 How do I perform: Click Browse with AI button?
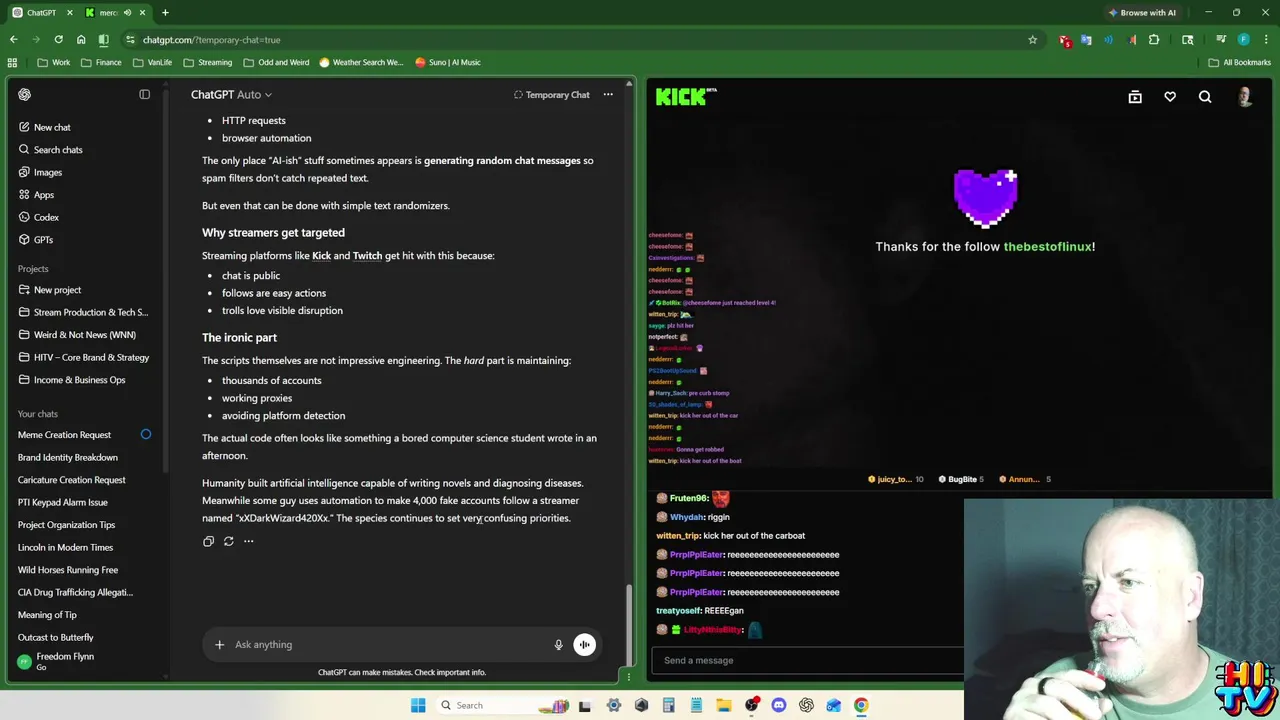point(1142,13)
